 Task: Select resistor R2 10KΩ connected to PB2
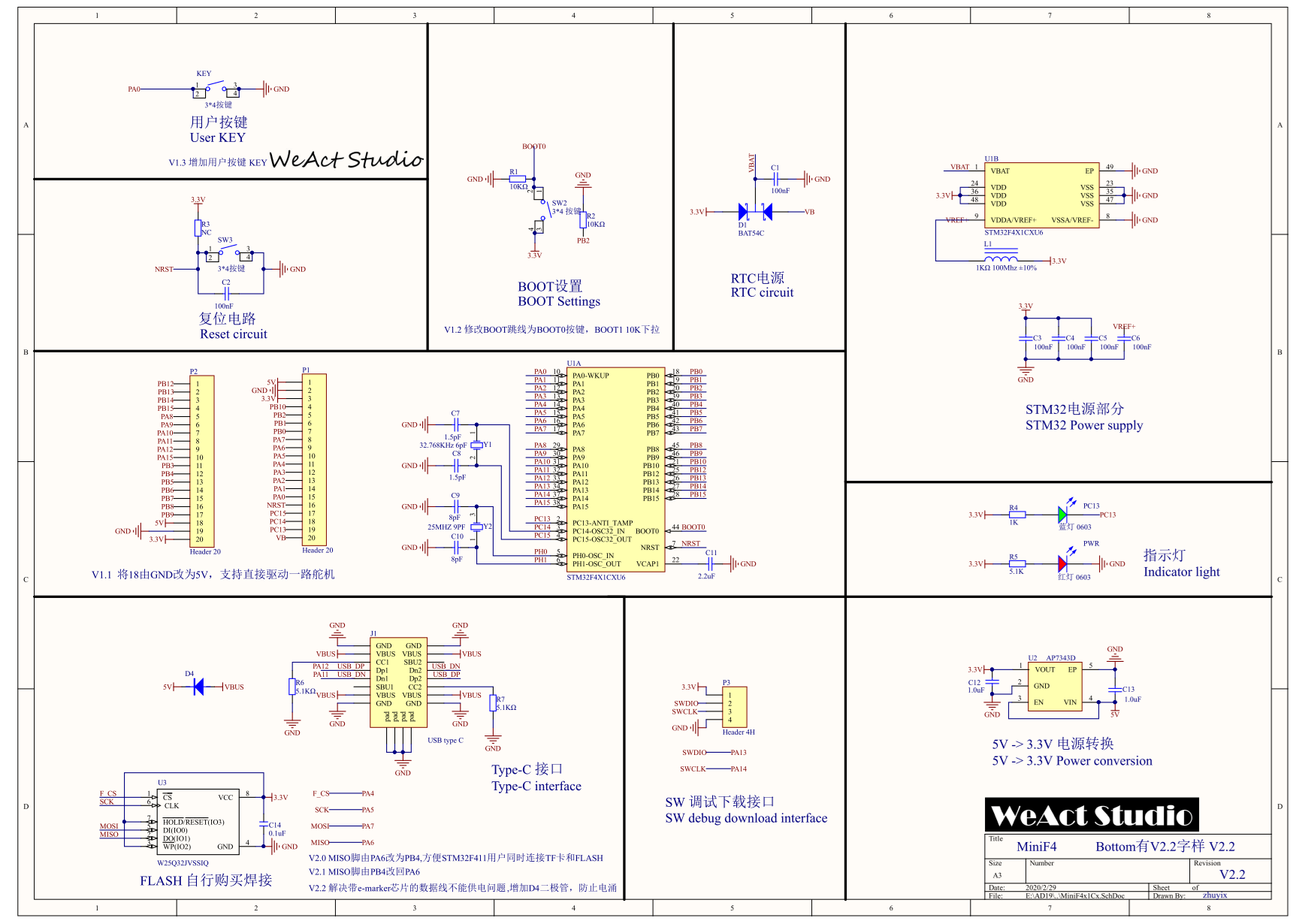point(583,219)
